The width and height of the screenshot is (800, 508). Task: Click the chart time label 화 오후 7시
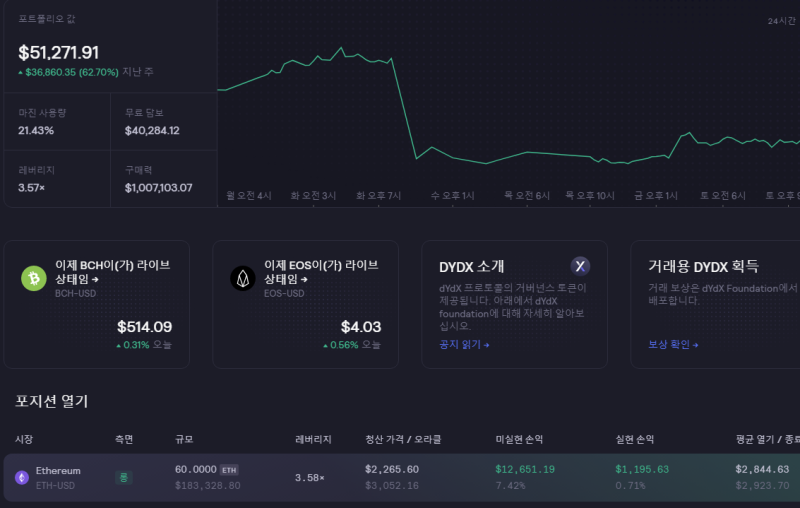click(x=379, y=196)
